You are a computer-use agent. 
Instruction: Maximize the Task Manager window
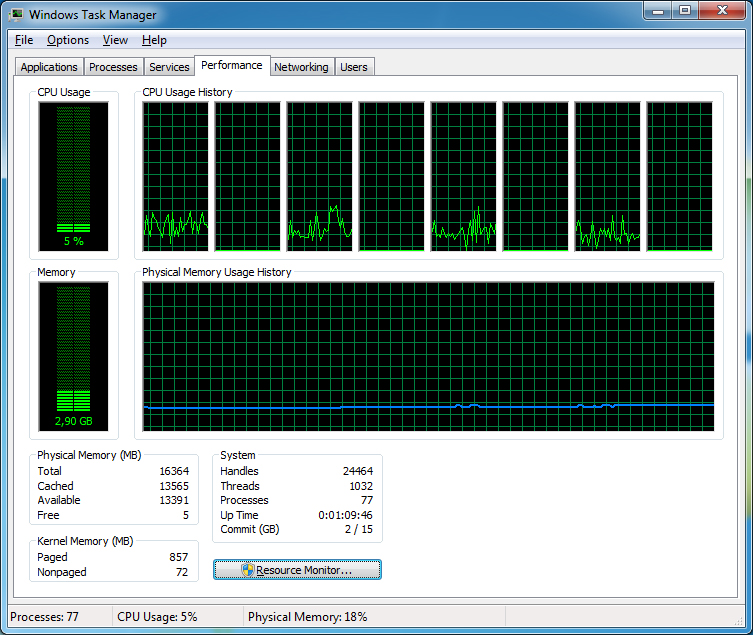(685, 11)
